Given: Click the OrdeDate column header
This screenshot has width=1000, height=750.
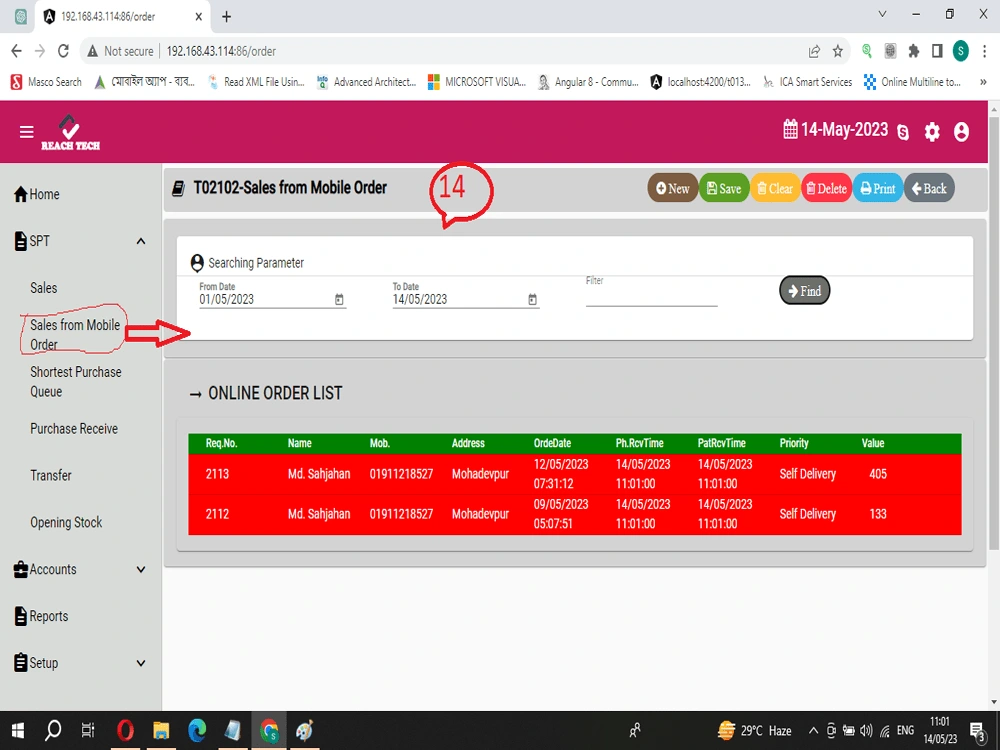Looking at the screenshot, I should tap(552, 443).
